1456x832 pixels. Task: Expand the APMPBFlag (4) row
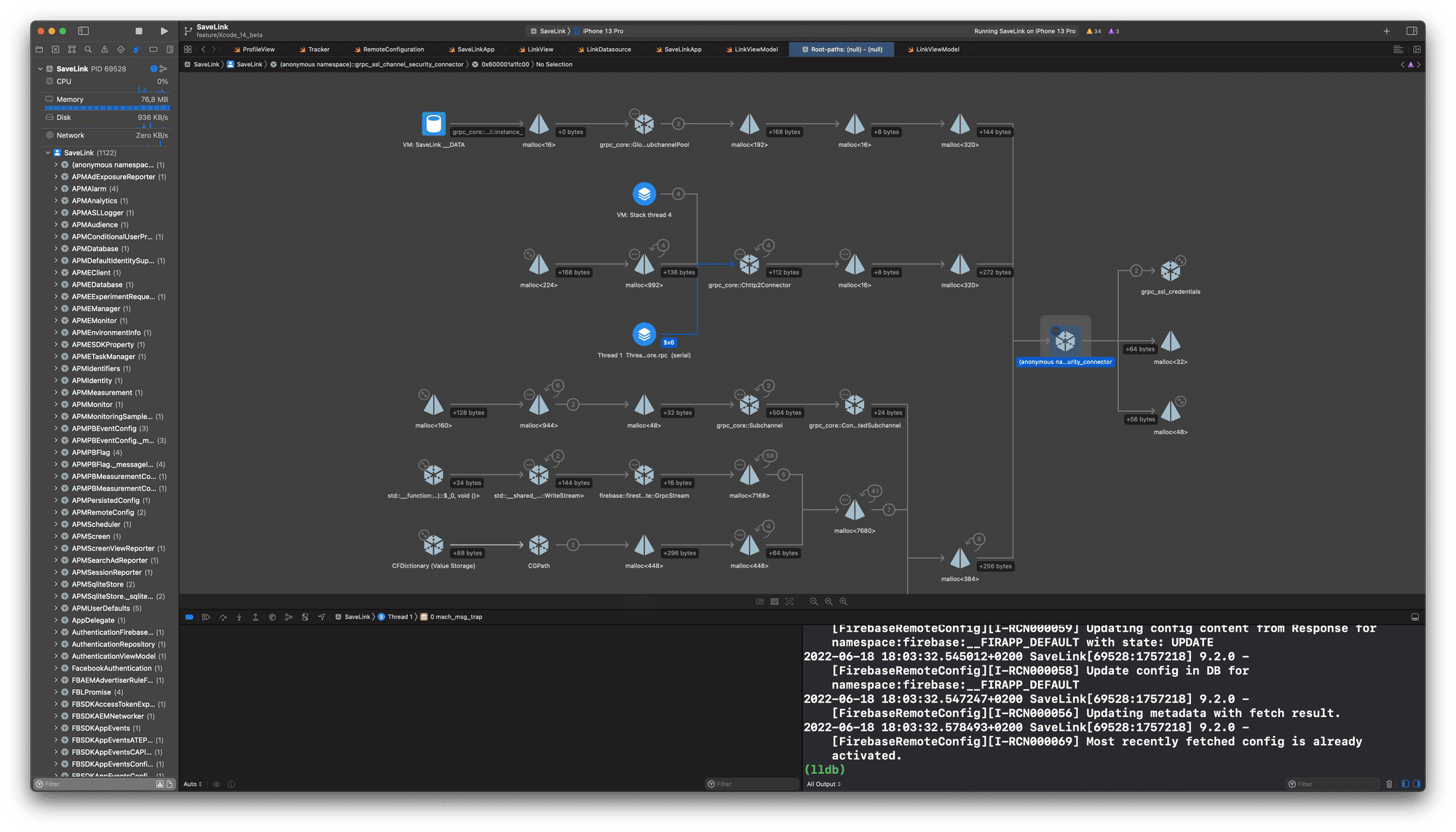55,453
